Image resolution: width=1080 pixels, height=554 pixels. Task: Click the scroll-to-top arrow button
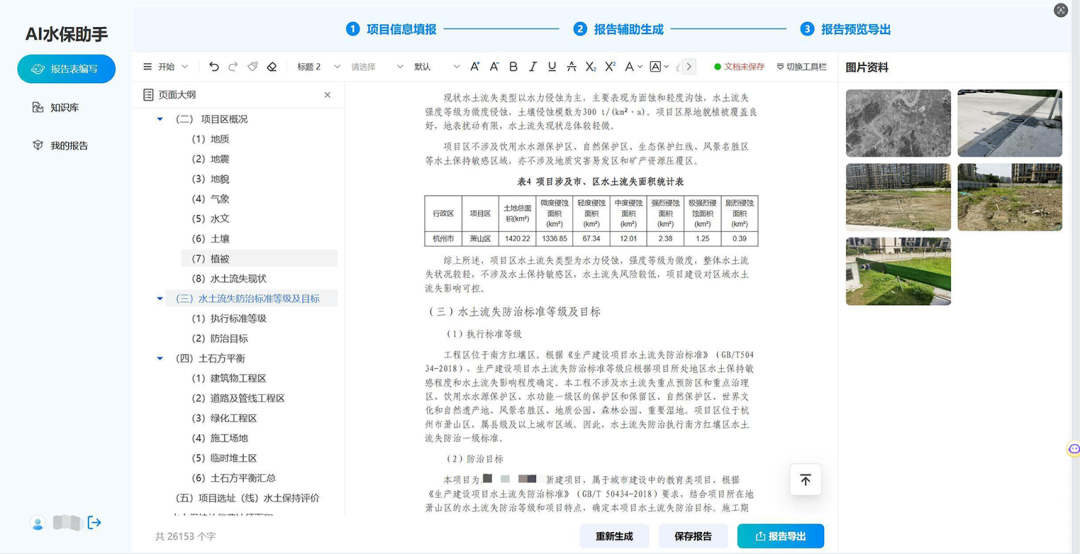(x=805, y=481)
